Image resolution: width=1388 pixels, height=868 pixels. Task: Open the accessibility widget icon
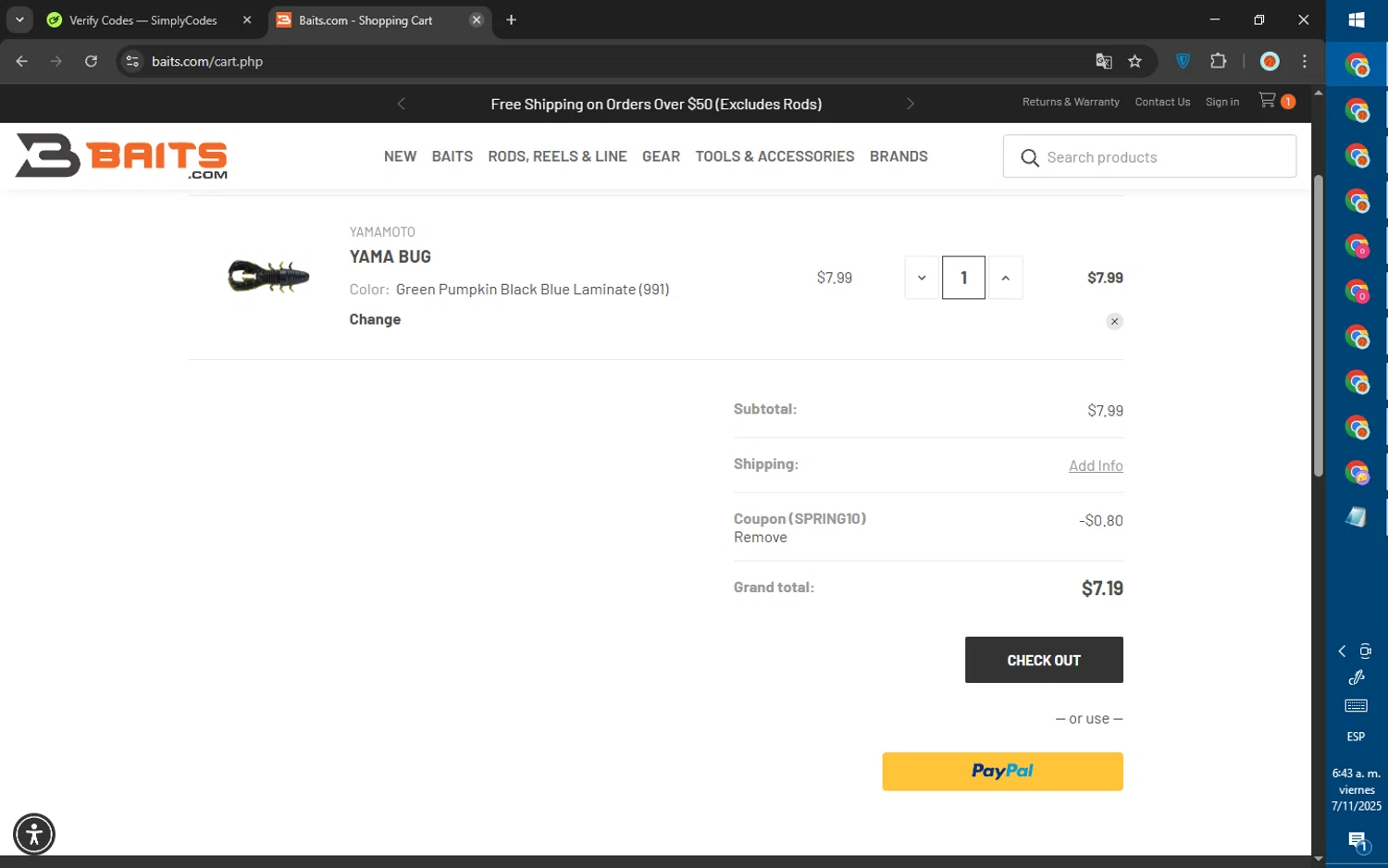click(x=34, y=835)
